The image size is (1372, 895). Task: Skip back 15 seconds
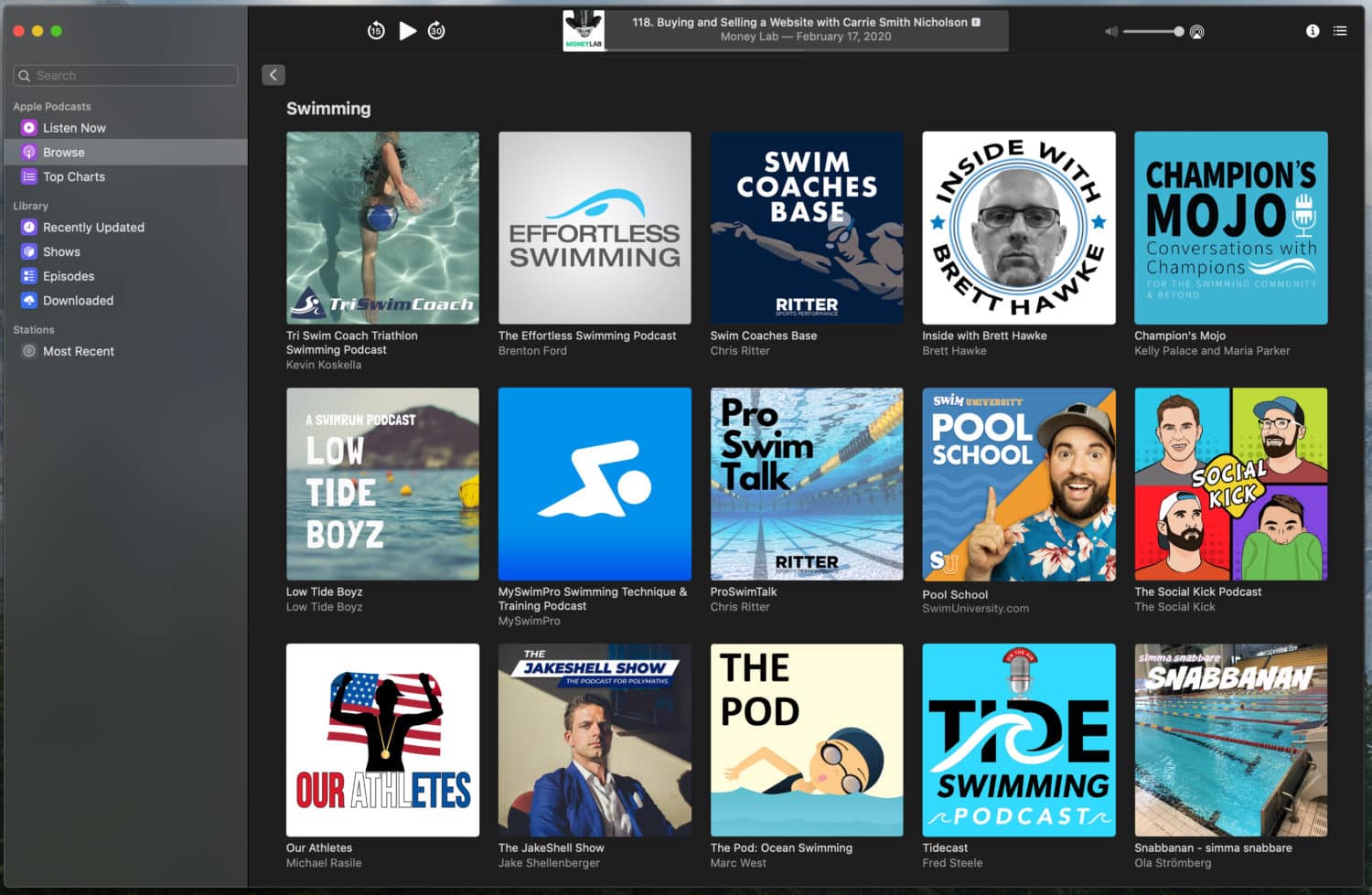pos(376,30)
